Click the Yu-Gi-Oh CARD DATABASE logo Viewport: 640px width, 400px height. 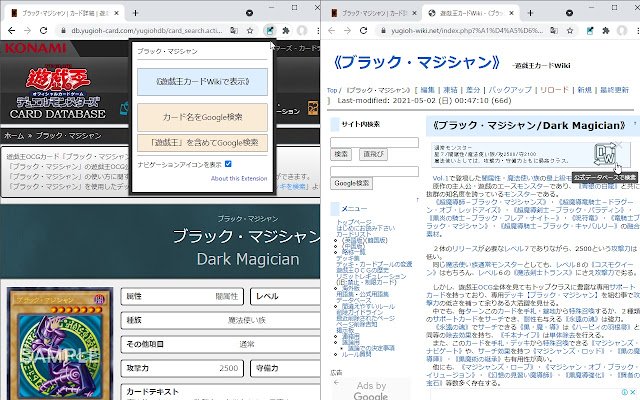58,94
